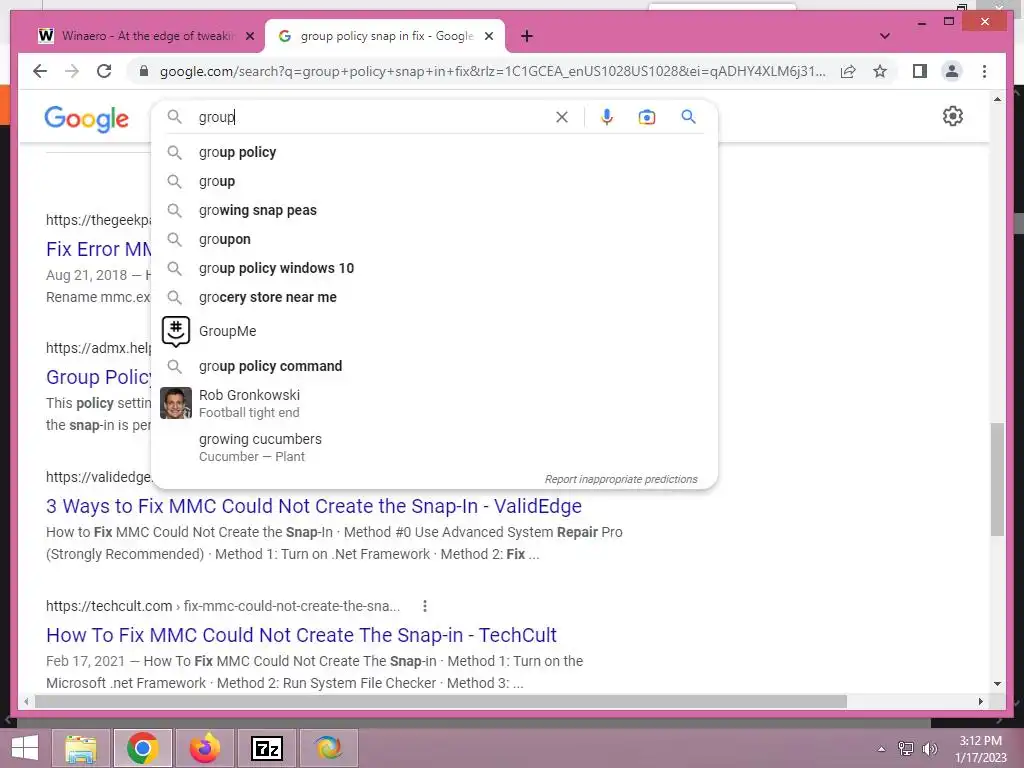Image resolution: width=1024 pixels, height=768 pixels.
Task: Open Google quick settings gear
Action: coord(953,116)
